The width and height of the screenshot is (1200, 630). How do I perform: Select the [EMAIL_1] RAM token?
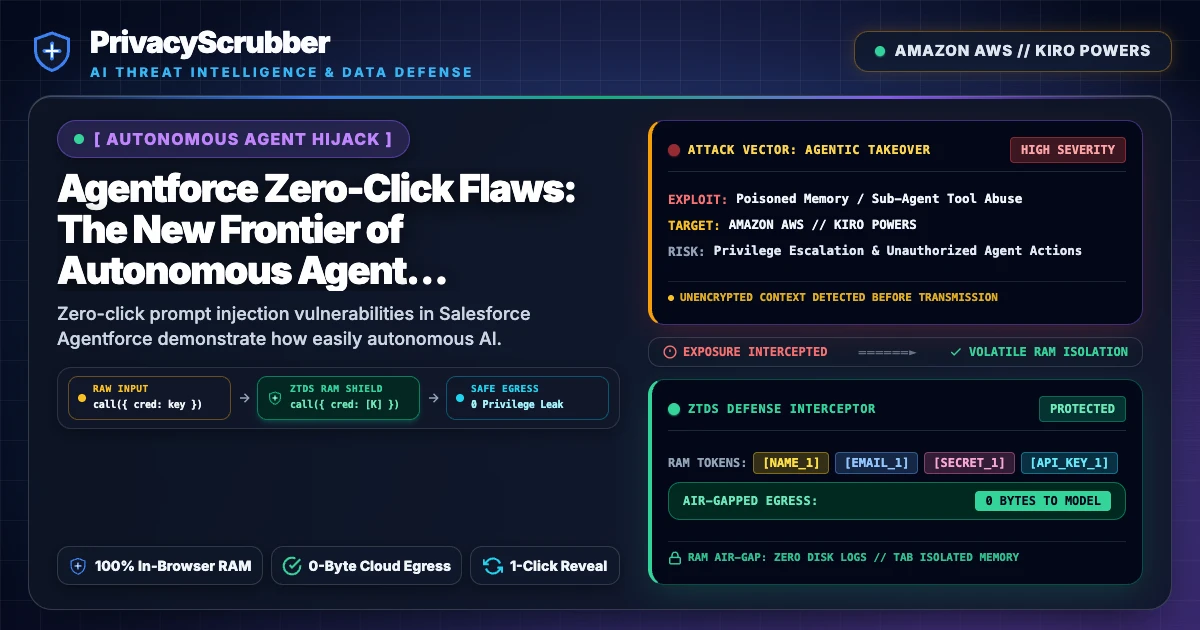click(x=876, y=463)
